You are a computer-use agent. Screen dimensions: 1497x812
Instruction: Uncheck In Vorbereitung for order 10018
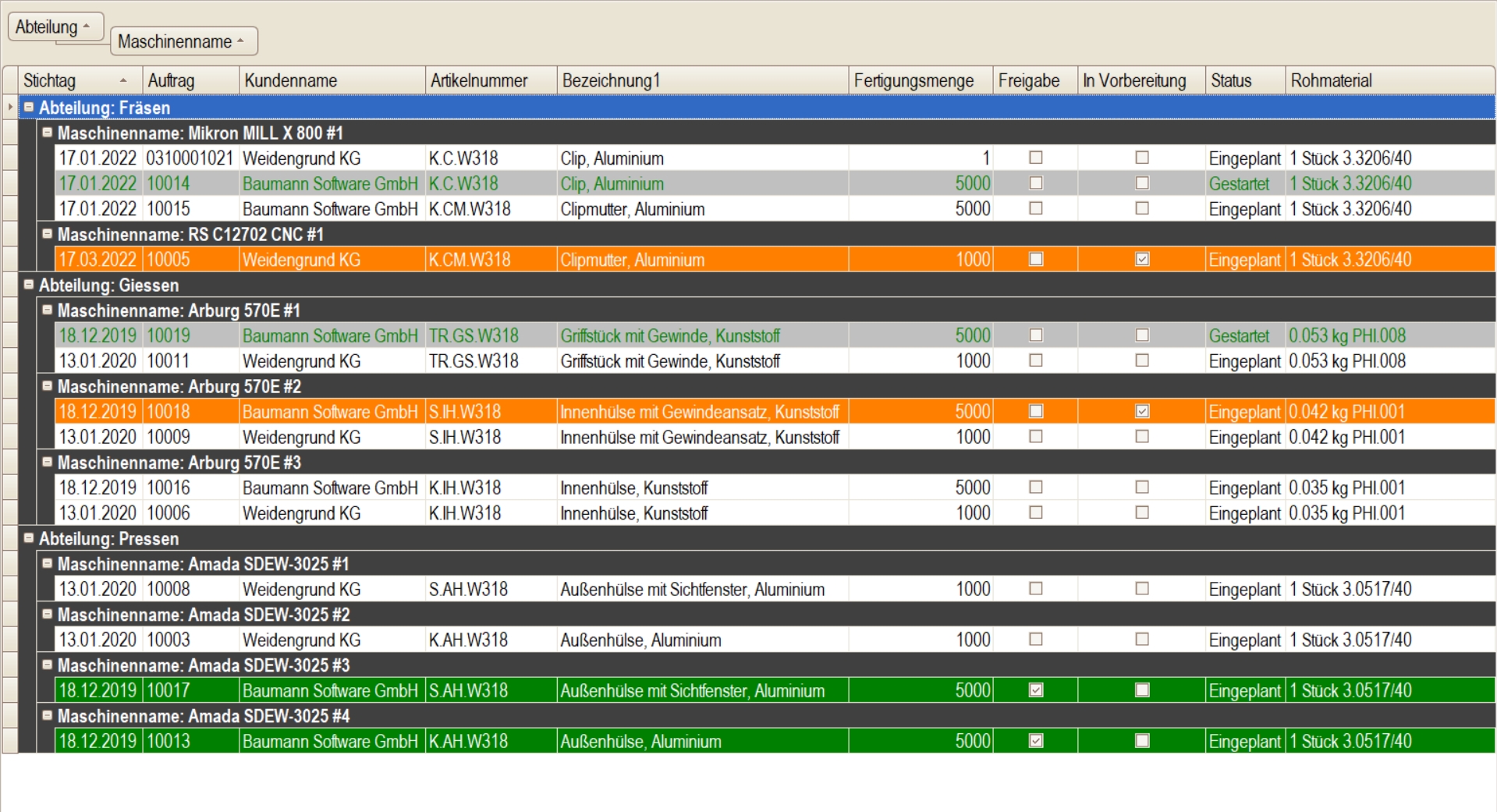click(1142, 411)
